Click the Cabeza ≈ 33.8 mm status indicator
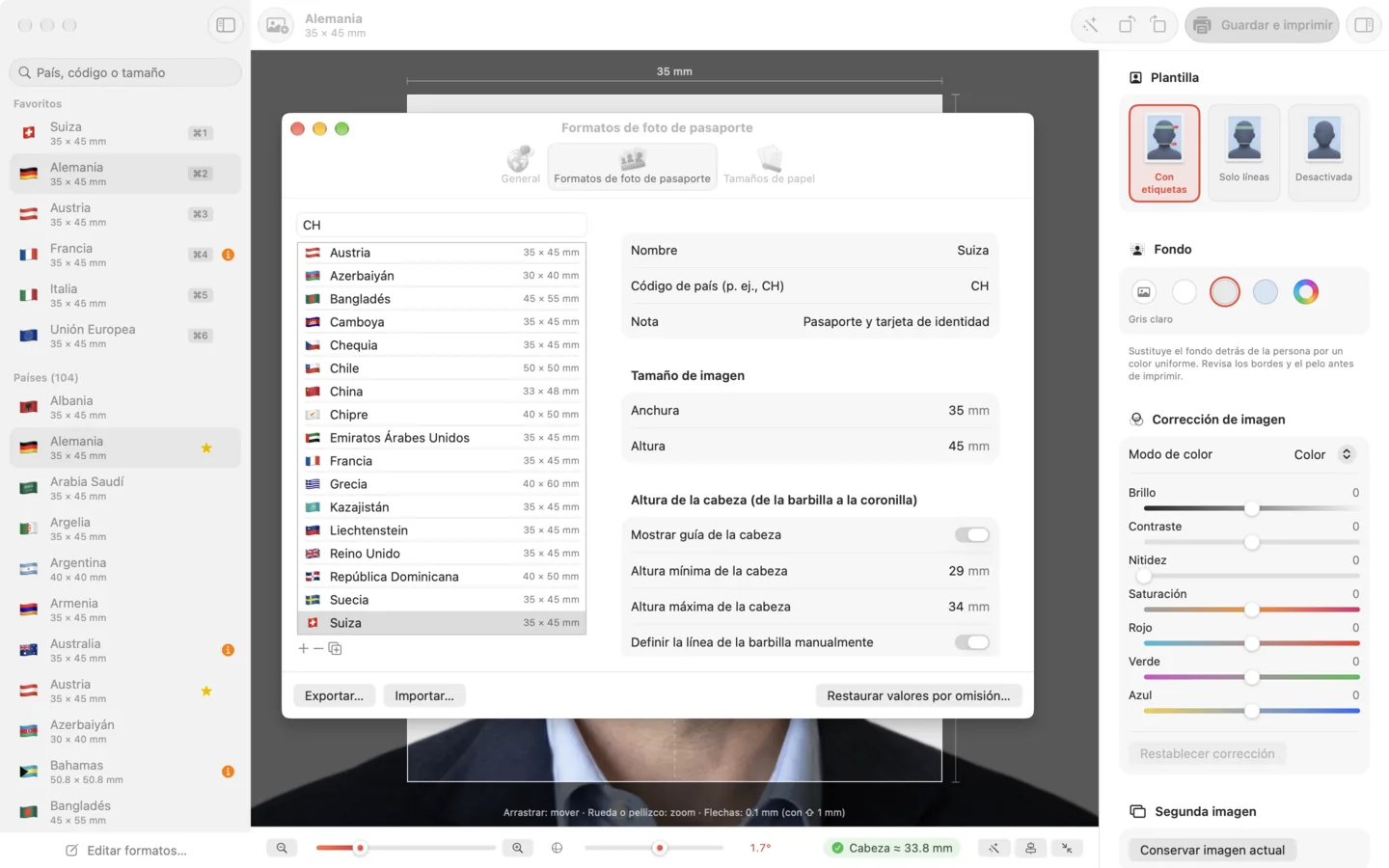The image size is (1389, 868). click(892, 848)
